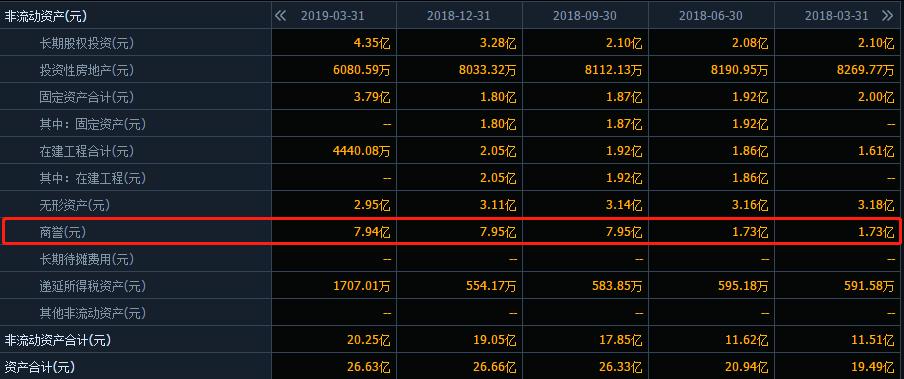Click the 26.66亿 total assets value

494,367
